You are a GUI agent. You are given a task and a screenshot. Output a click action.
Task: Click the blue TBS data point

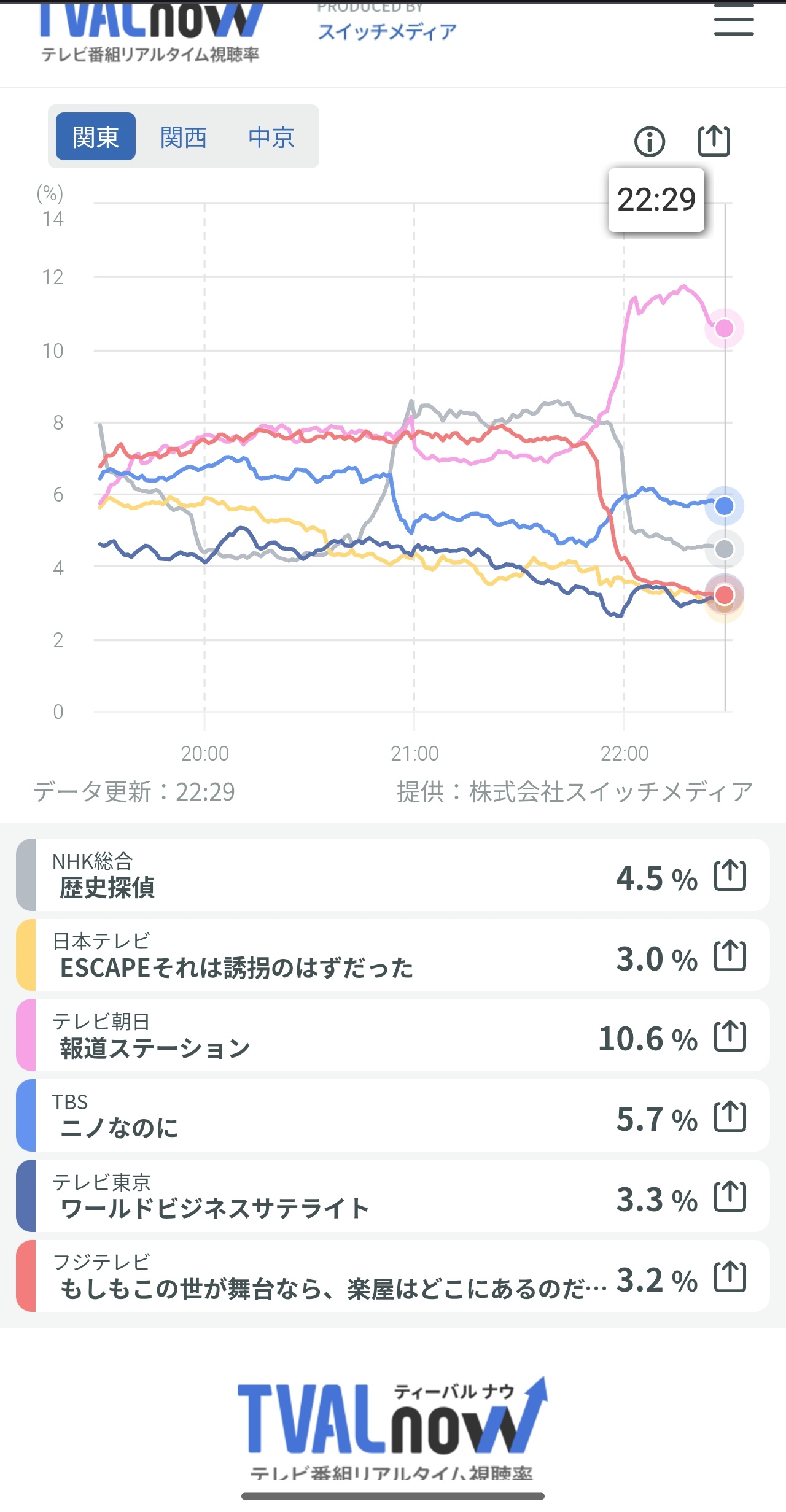click(x=725, y=506)
